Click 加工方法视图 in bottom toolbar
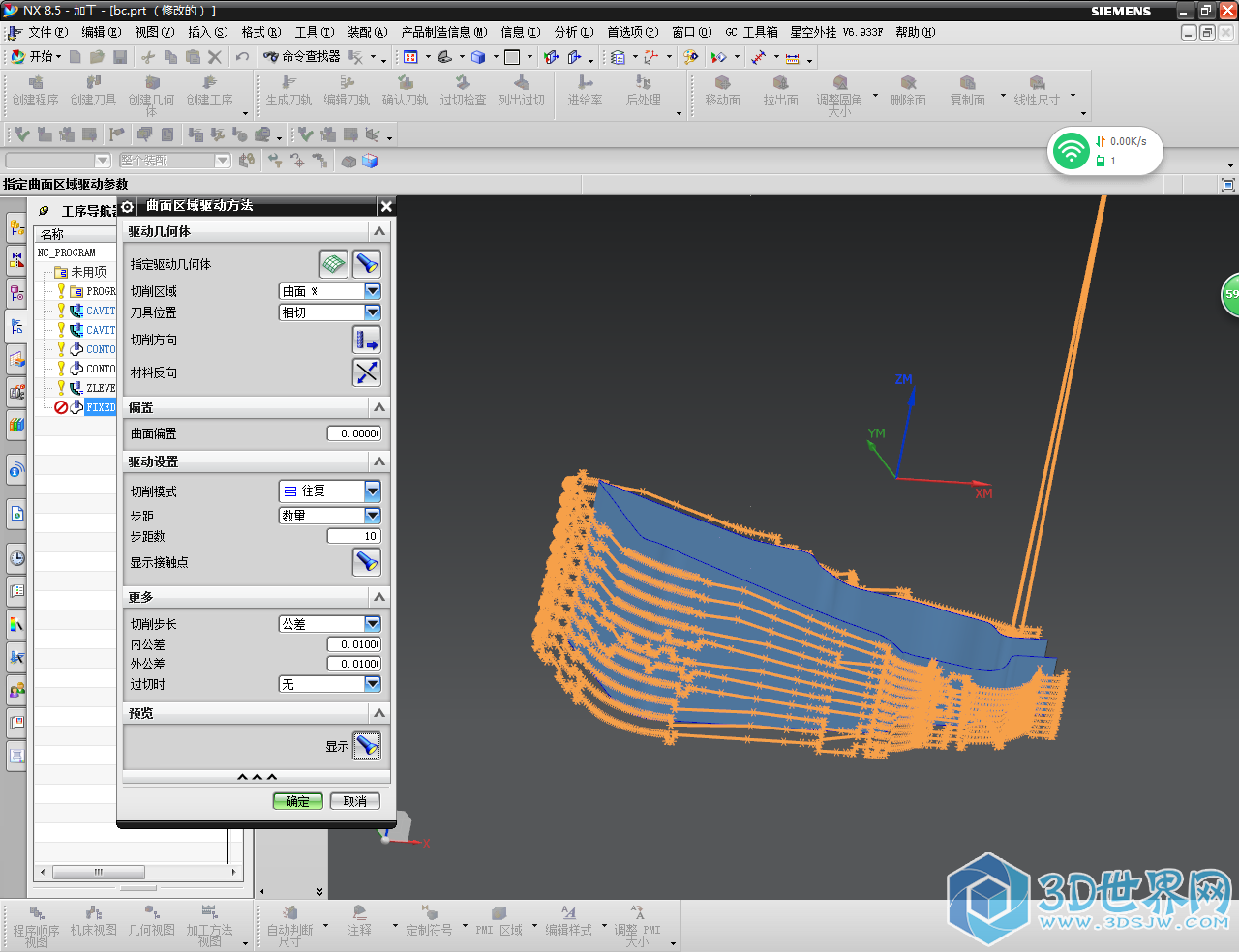Image resolution: width=1239 pixels, height=952 pixels. 209,926
